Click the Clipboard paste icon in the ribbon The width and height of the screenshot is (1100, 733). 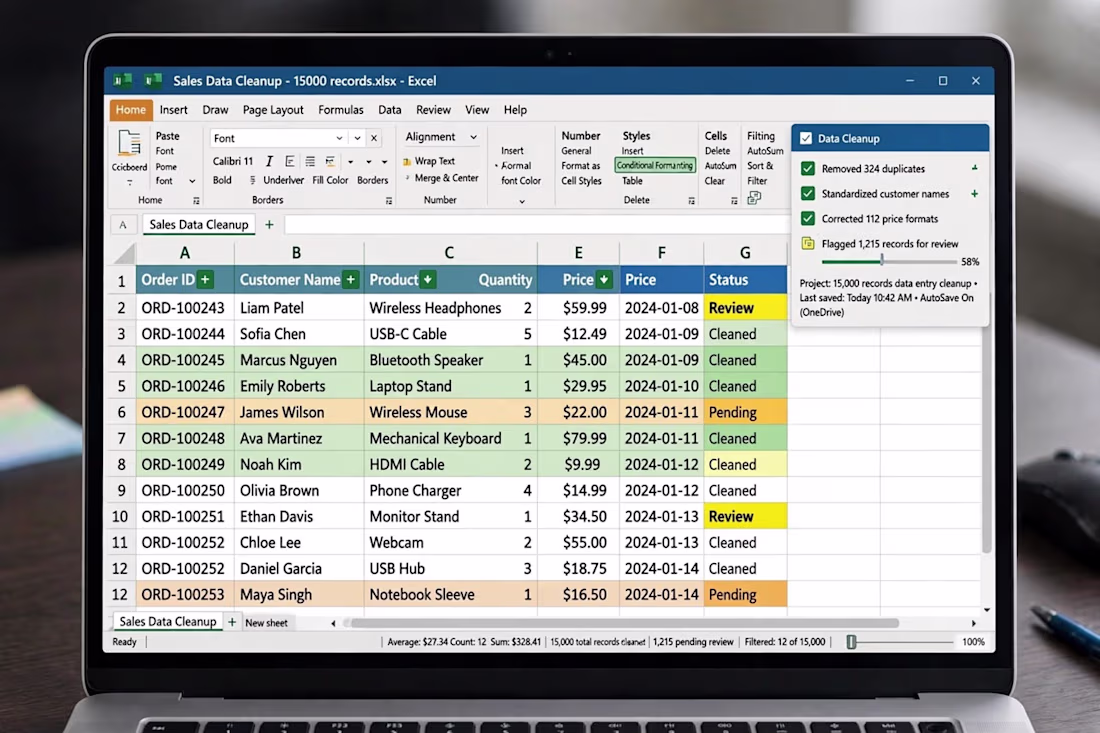[x=129, y=142]
